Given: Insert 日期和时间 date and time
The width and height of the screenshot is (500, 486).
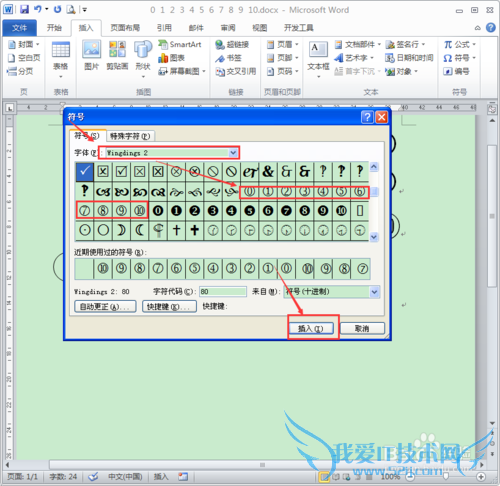Looking at the screenshot, I should click(409, 58).
